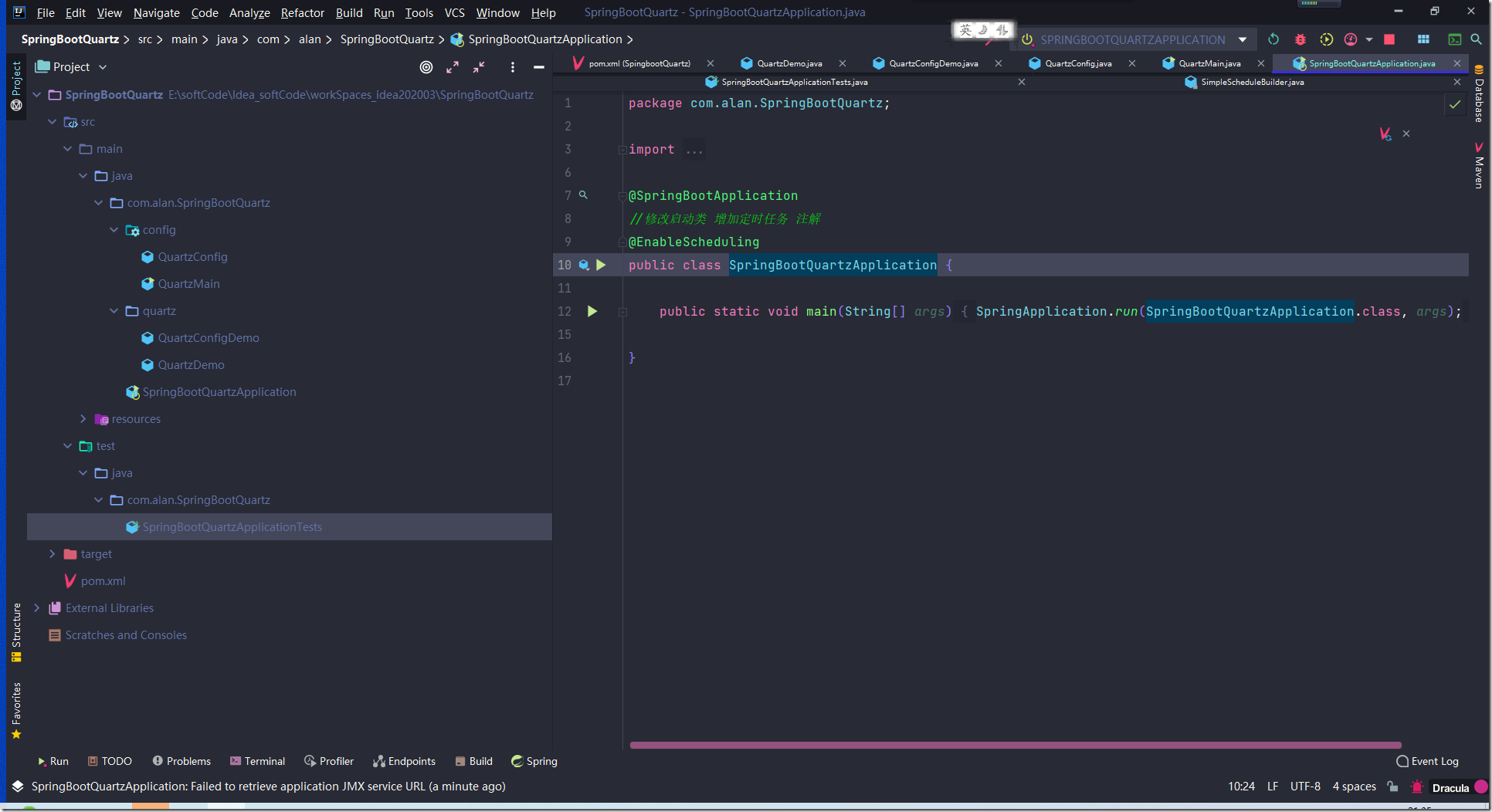Collapse the config package

click(x=114, y=230)
